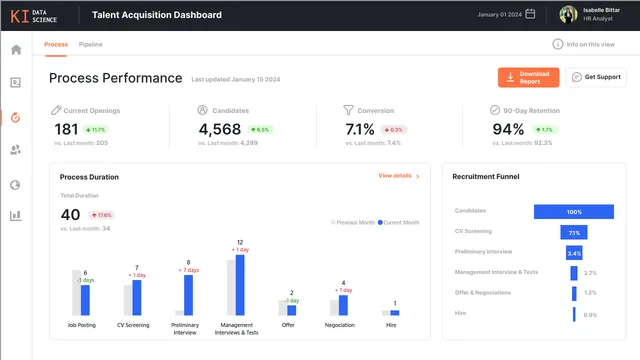
Task: Click the Hire 0.9% funnel bar
Action: point(574,314)
